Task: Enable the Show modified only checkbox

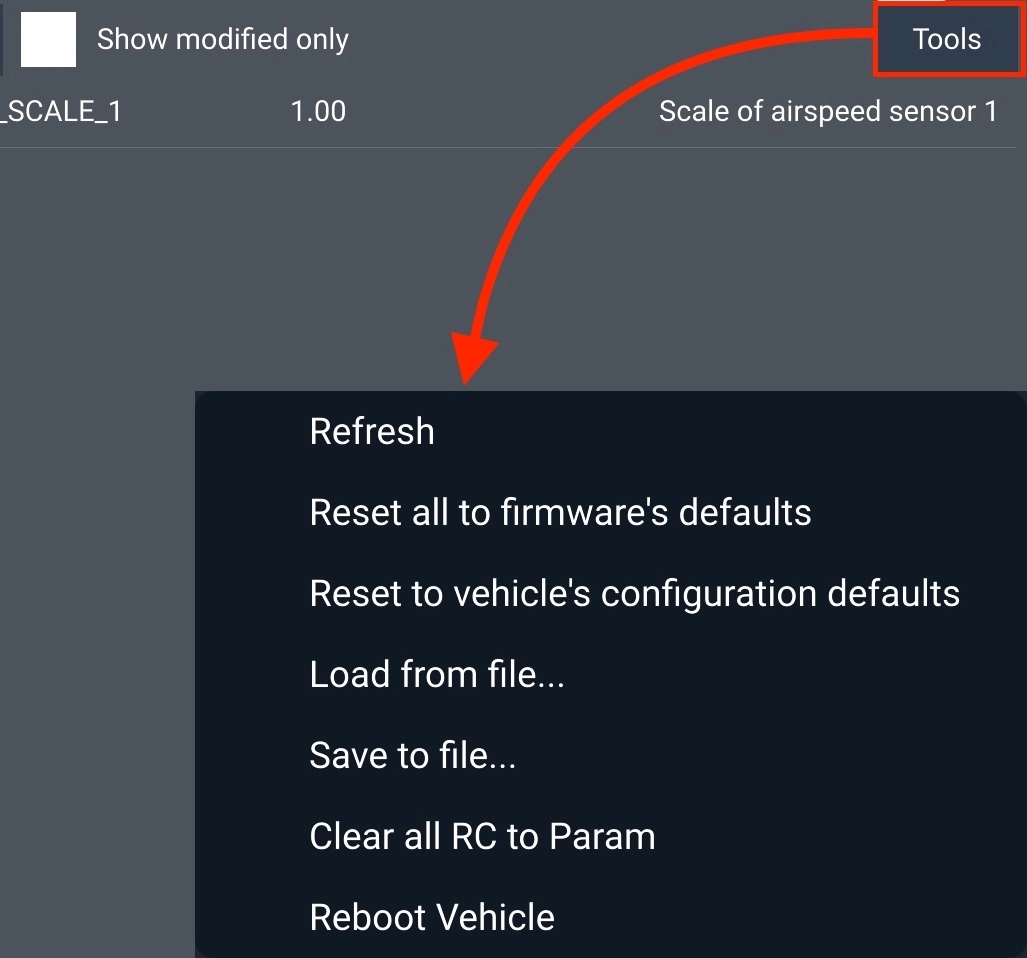Action: pyautogui.click(x=49, y=41)
